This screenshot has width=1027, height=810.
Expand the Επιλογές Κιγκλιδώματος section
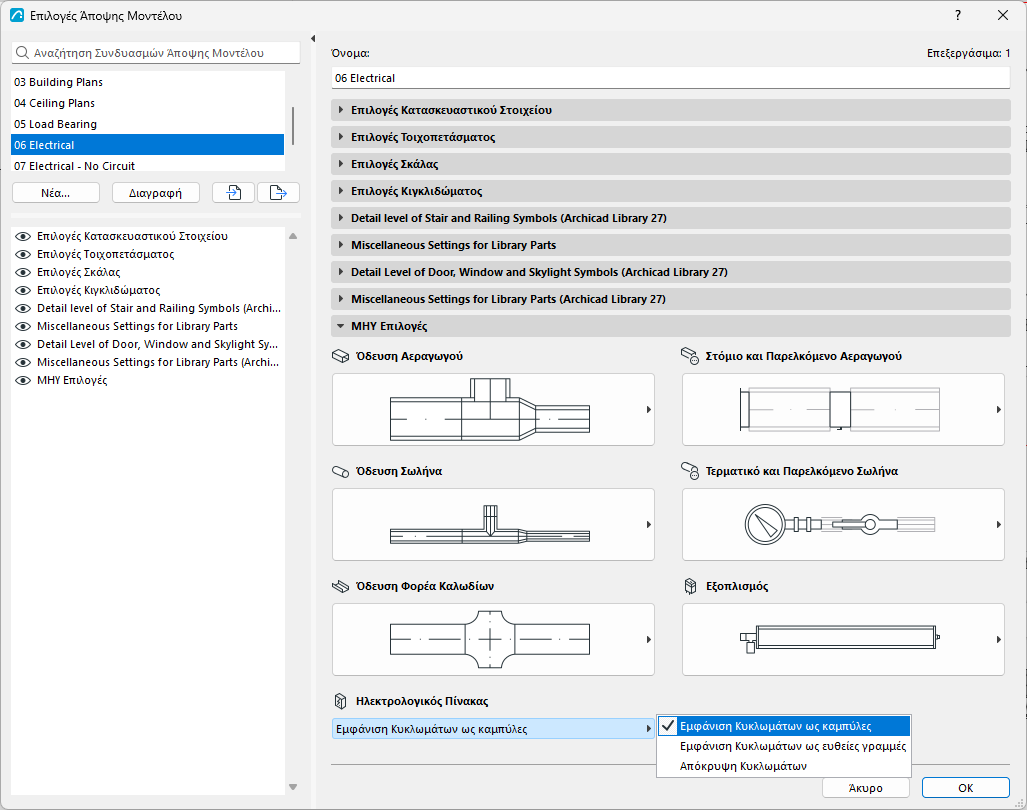click(x=671, y=191)
